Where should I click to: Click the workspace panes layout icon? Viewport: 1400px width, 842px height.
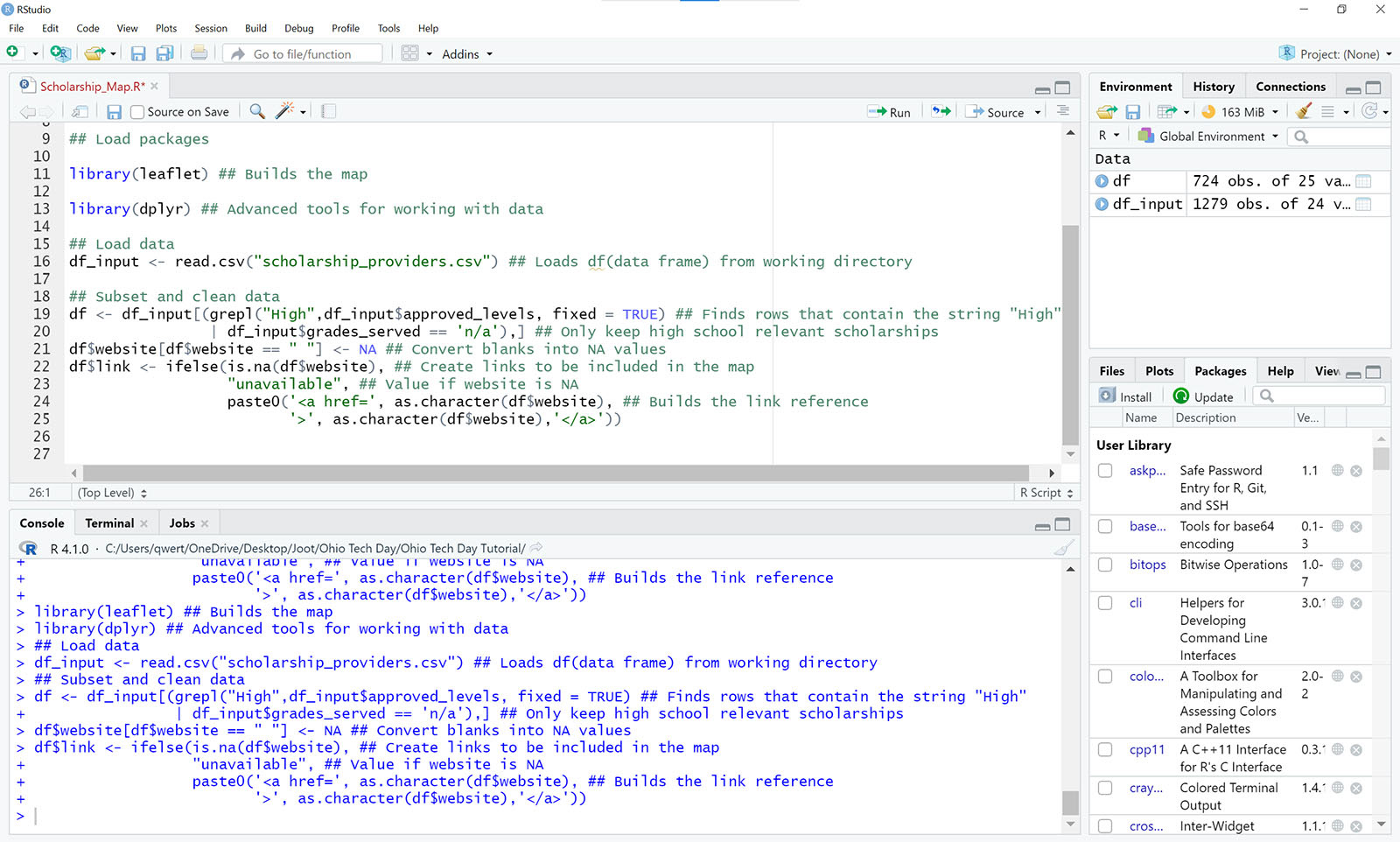pos(409,53)
